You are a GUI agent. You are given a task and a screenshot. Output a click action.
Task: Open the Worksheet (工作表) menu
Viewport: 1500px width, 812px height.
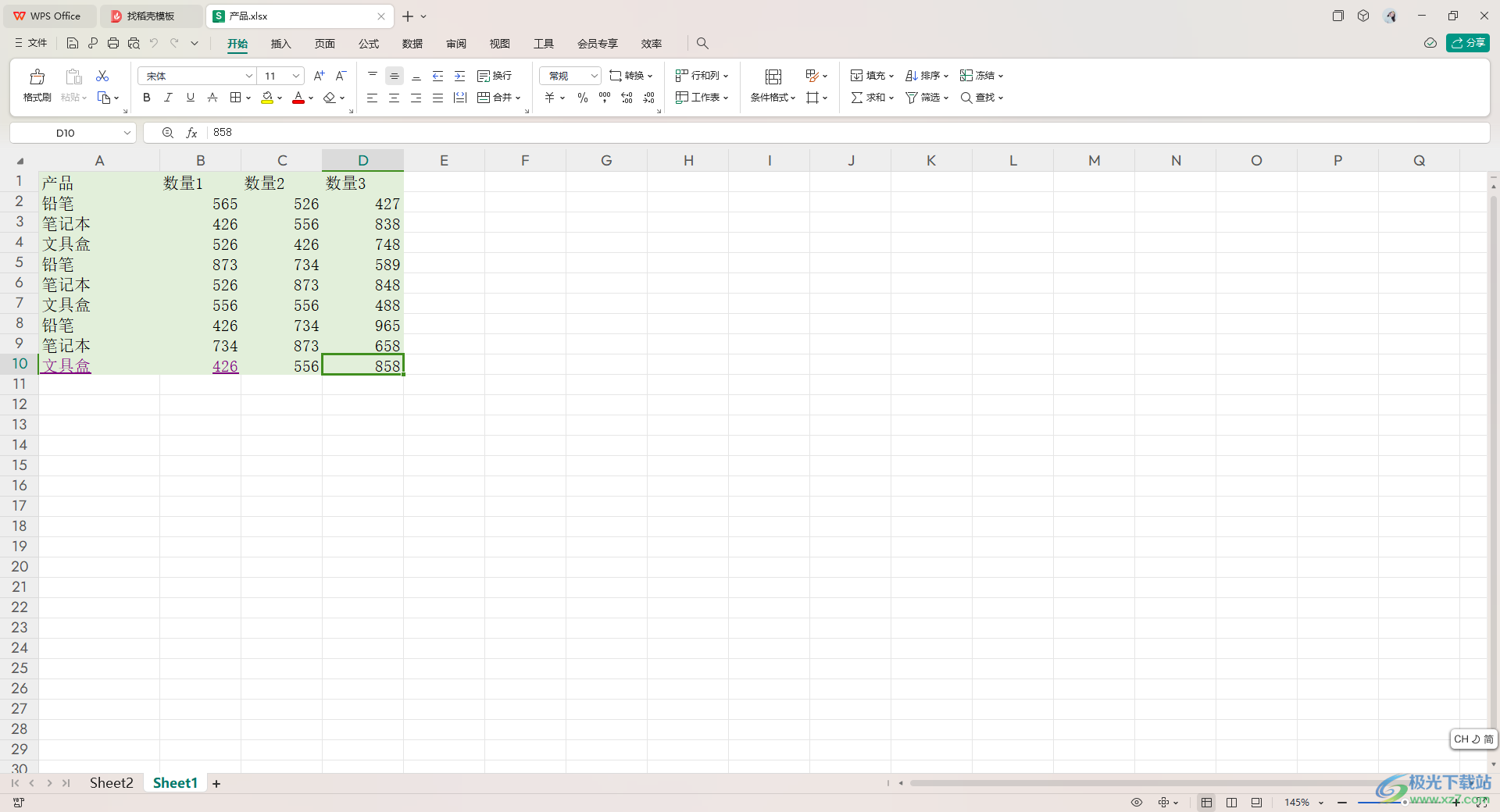pos(702,98)
